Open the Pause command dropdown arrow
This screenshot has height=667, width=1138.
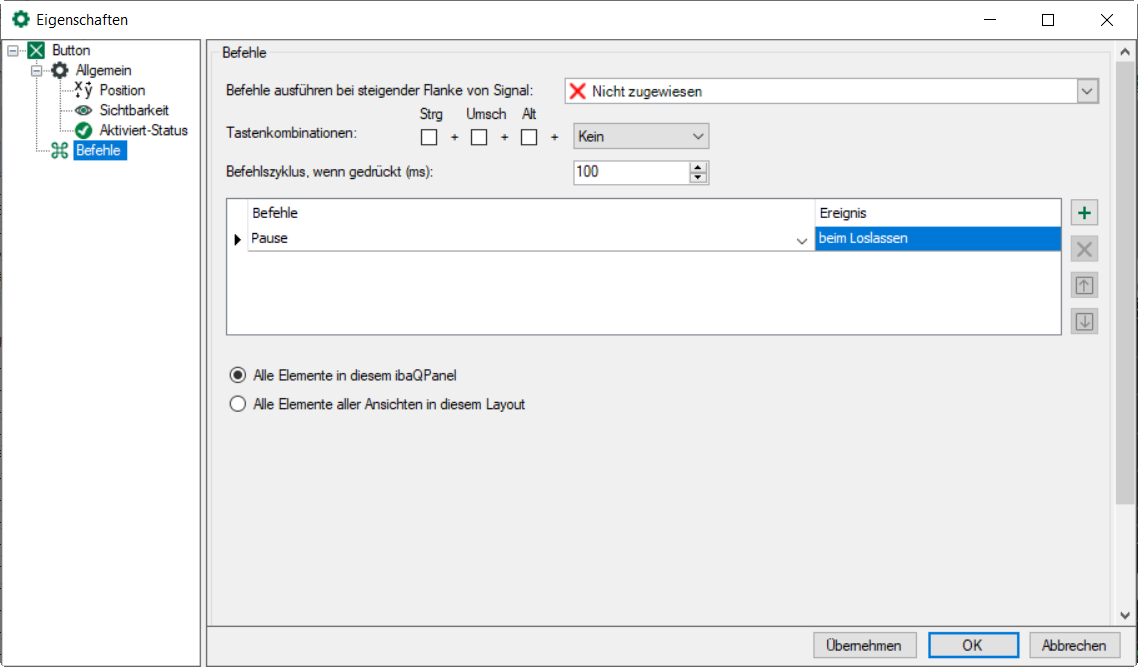(x=802, y=240)
